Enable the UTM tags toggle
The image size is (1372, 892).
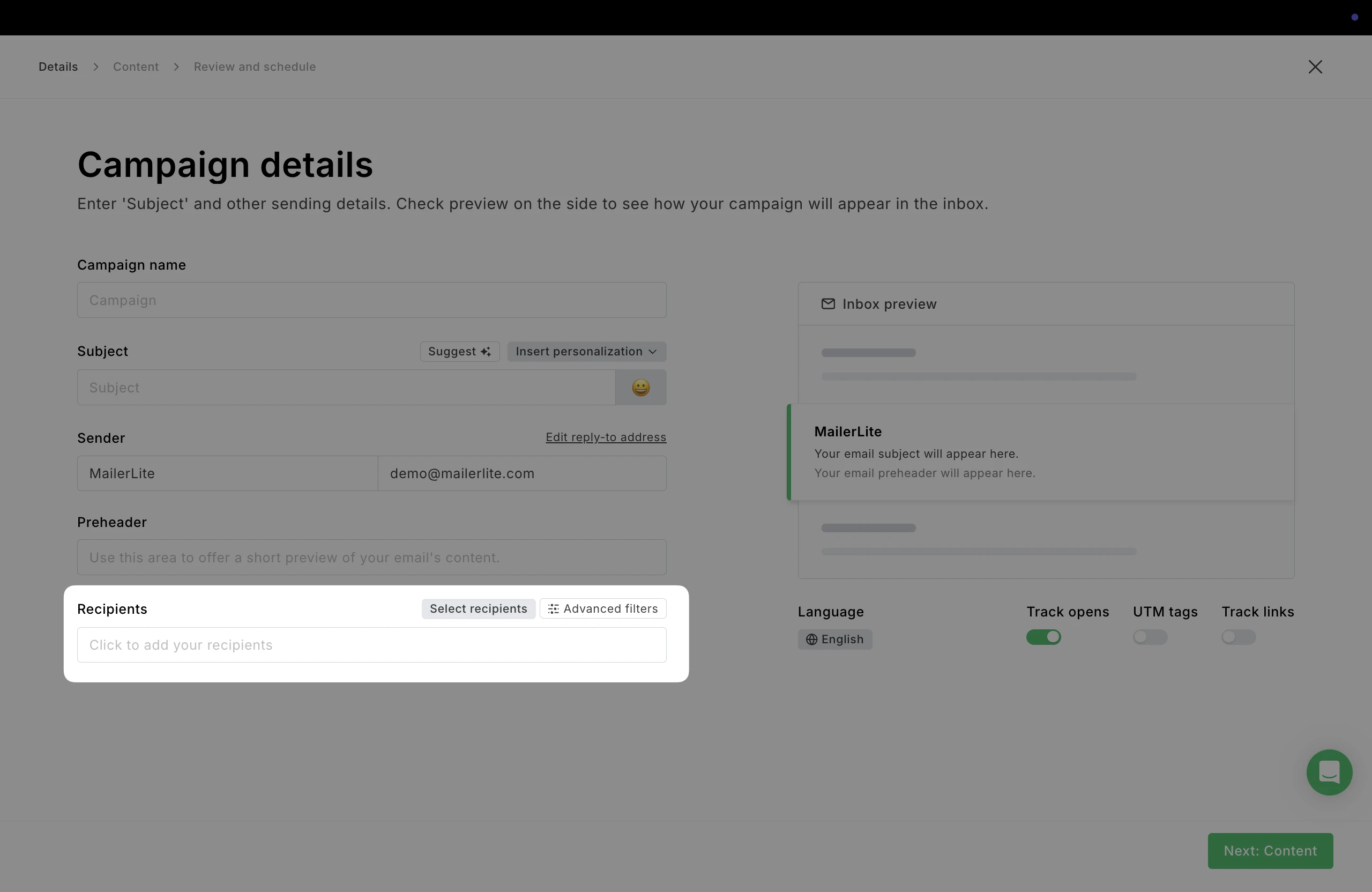point(1150,637)
